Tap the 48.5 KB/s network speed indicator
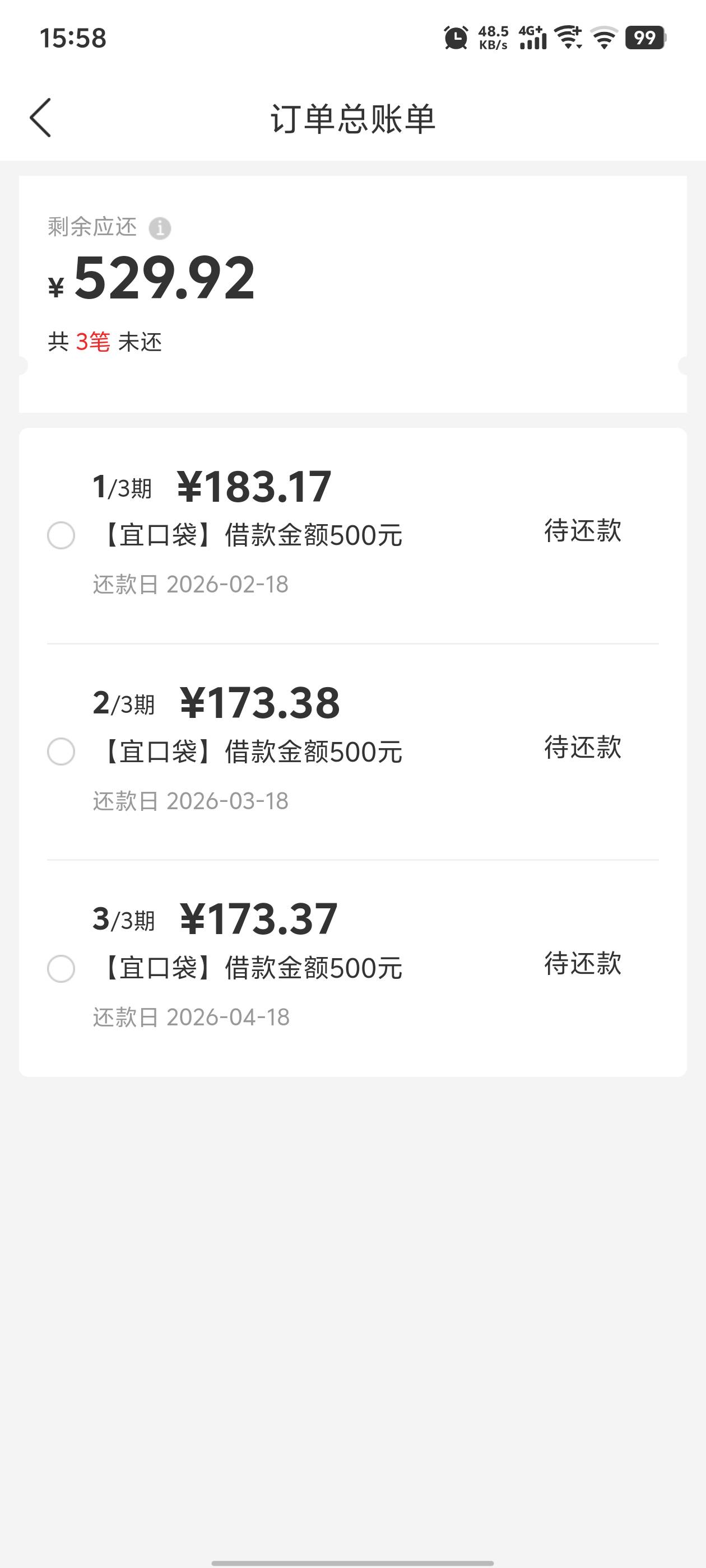Image resolution: width=706 pixels, height=1568 pixels. 493,38
